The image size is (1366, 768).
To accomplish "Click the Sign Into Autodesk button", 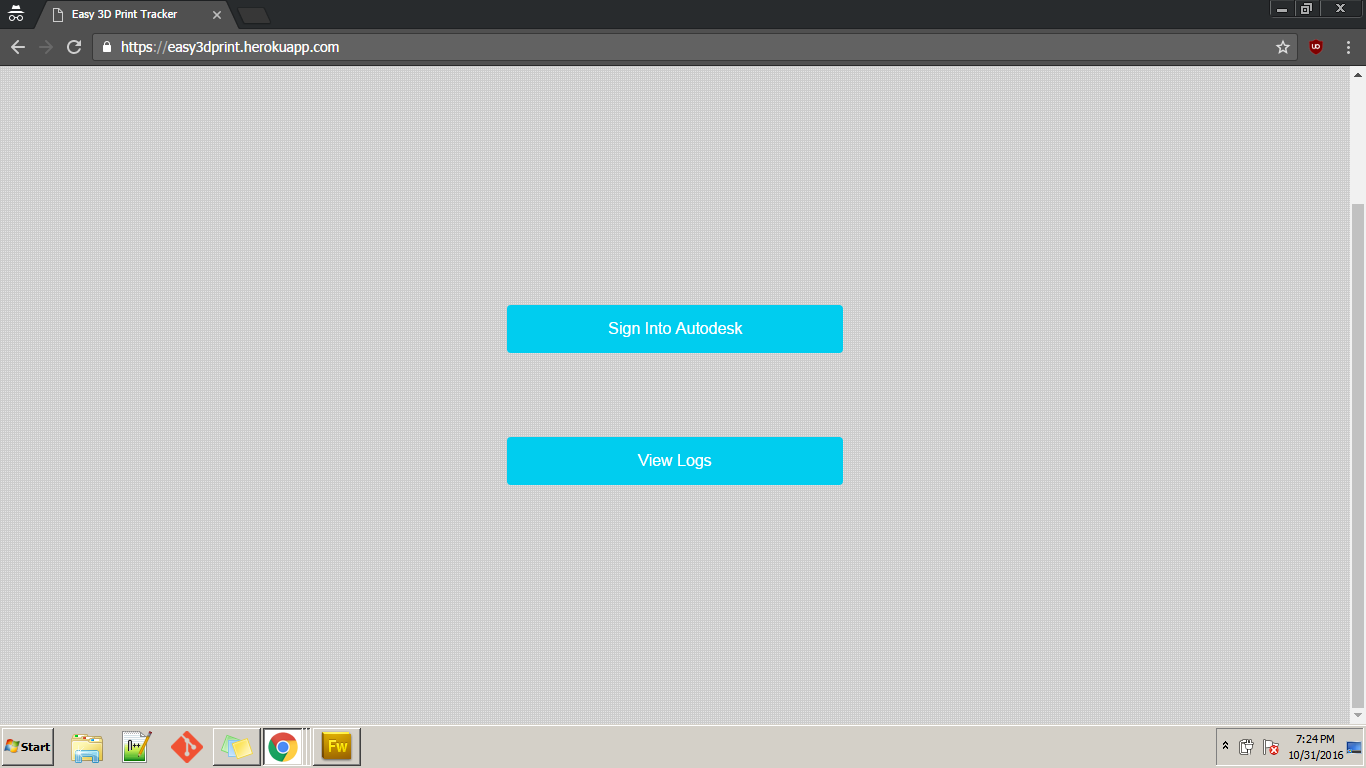I will 675,329.
